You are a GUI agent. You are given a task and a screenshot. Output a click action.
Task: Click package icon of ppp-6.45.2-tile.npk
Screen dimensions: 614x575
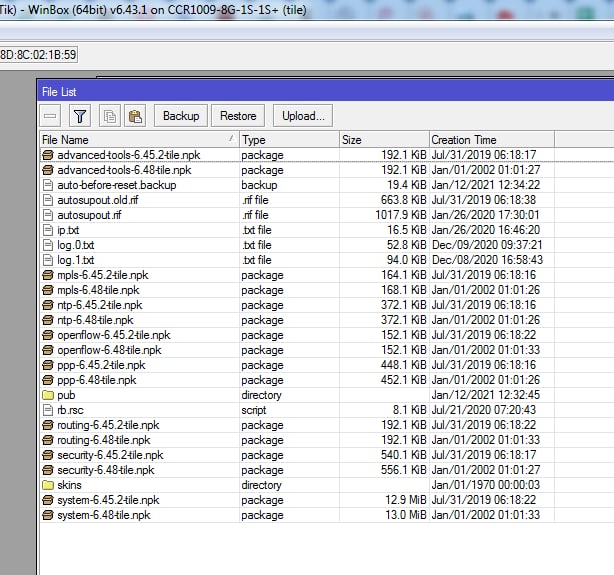[x=48, y=365]
